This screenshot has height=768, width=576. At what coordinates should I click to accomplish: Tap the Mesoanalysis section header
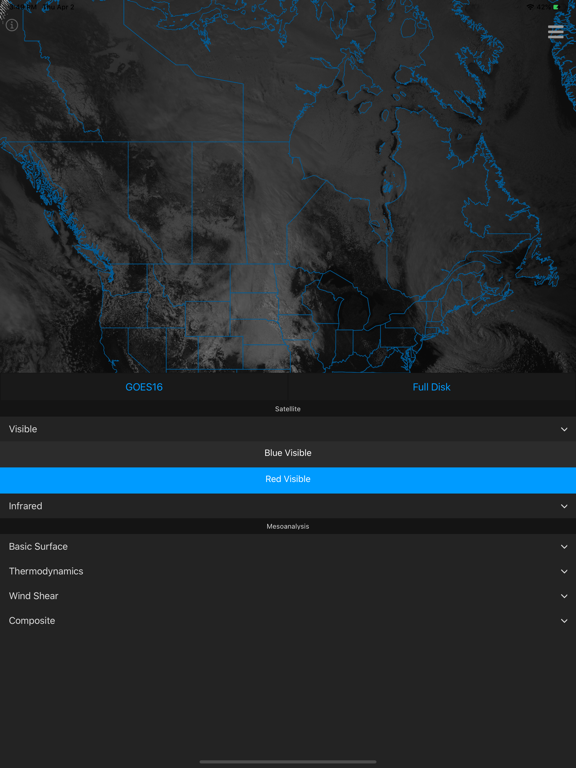pyautogui.click(x=288, y=527)
